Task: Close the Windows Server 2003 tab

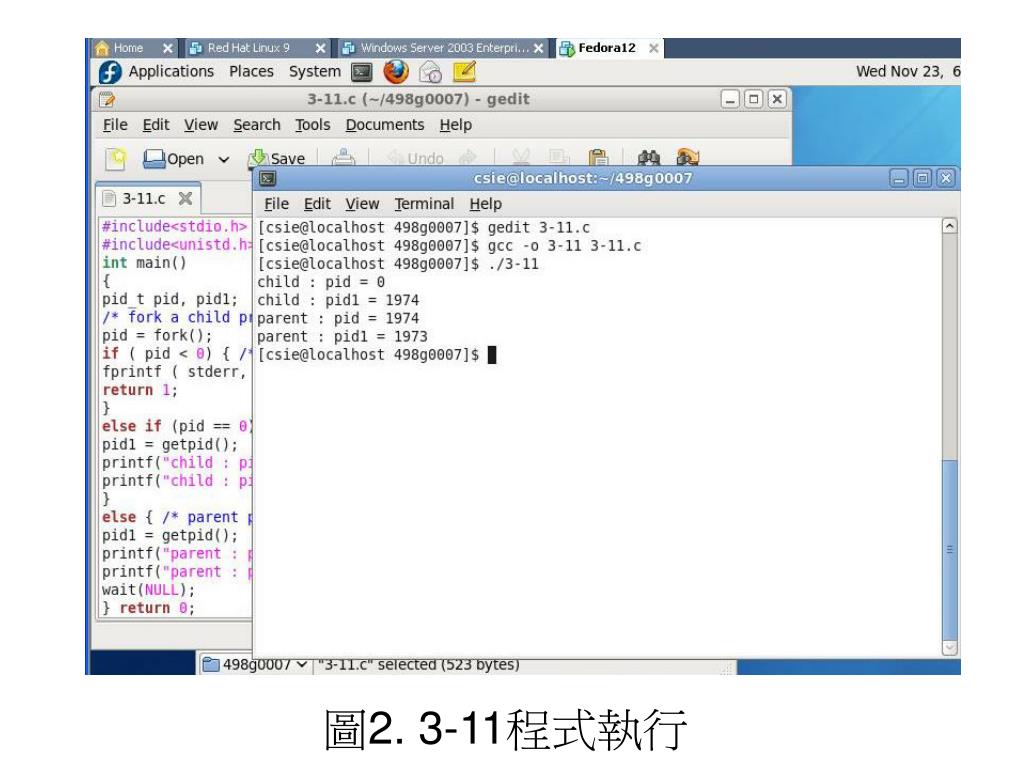Action: tap(538, 48)
